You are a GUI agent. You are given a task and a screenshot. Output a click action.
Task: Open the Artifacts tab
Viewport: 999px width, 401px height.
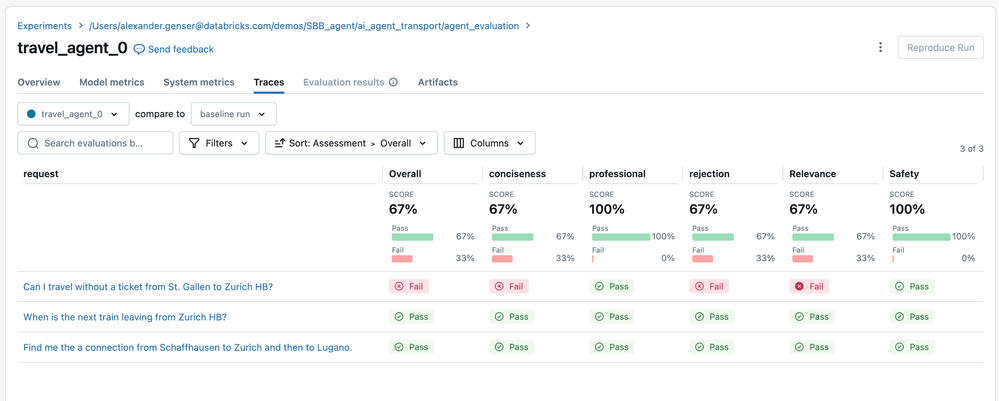pos(437,82)
